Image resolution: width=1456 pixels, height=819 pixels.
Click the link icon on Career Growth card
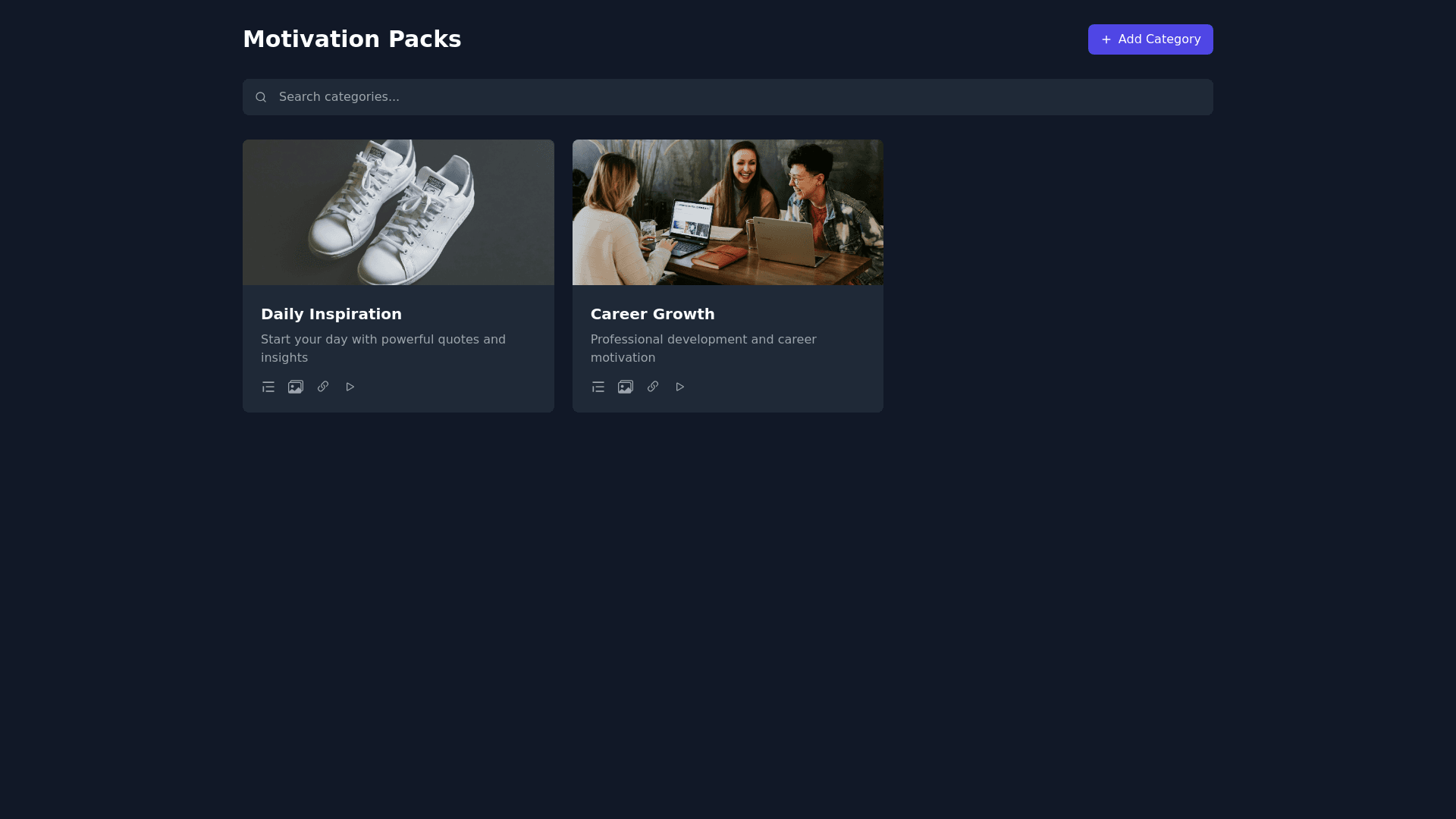point(653,387)
